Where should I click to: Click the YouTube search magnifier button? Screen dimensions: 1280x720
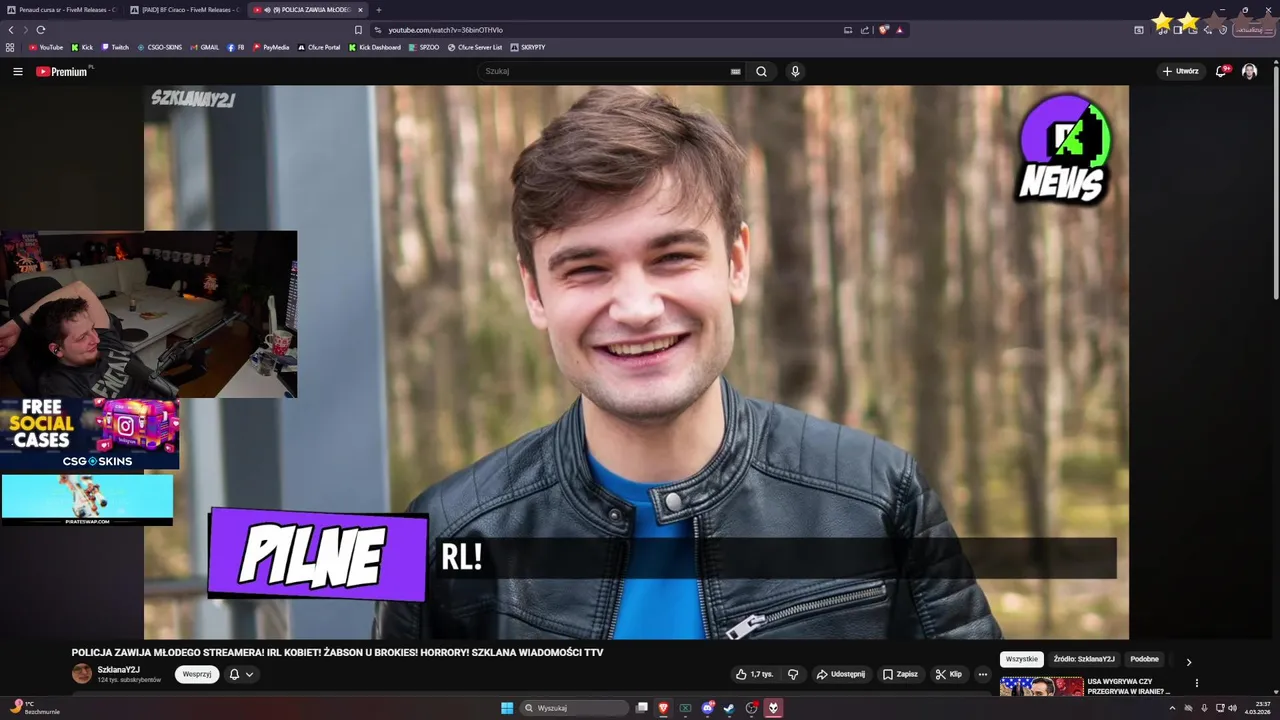tap(761, 71)
